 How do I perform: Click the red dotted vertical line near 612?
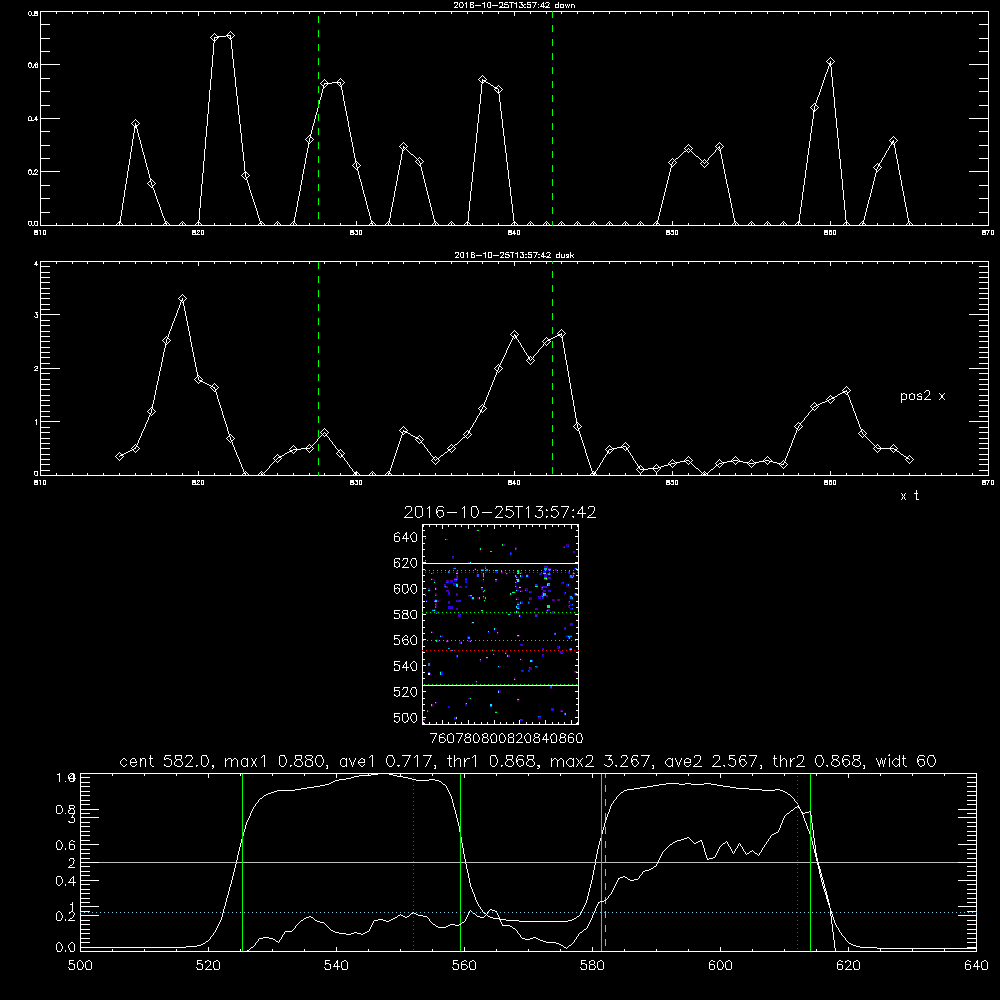(x=797, y=861)
